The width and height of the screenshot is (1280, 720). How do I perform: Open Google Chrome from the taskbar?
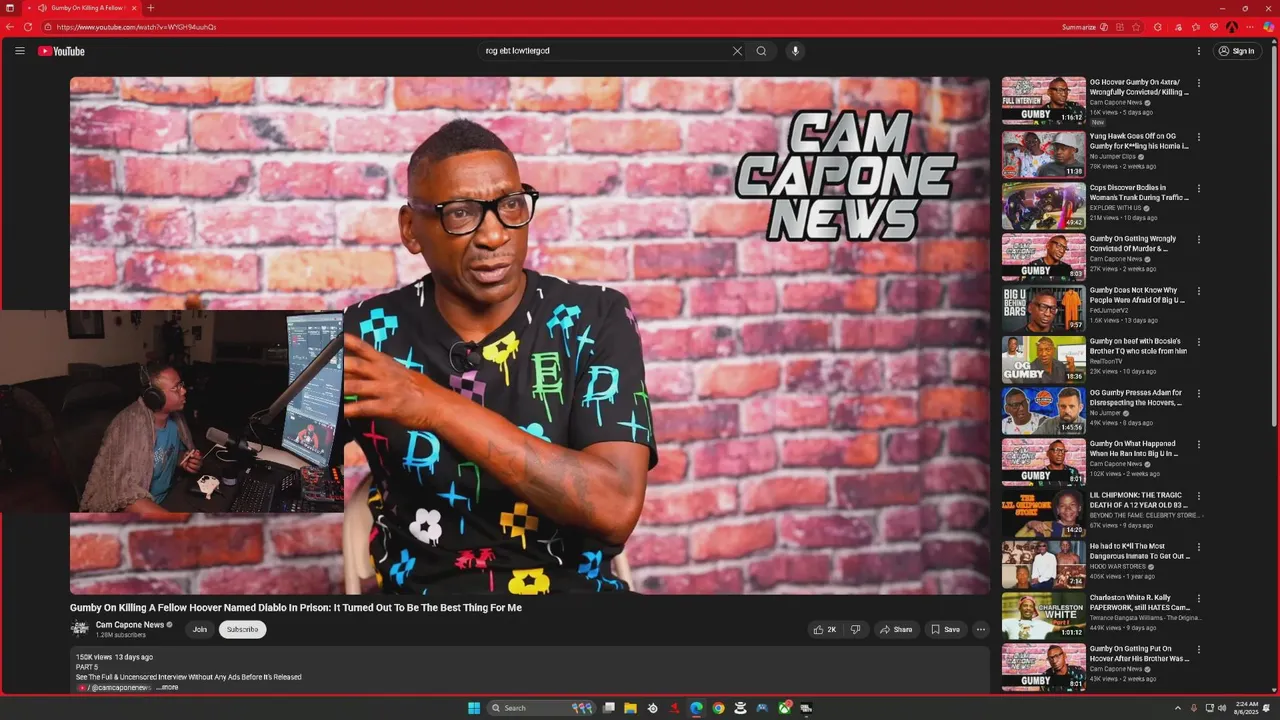[x=718, y=708]
